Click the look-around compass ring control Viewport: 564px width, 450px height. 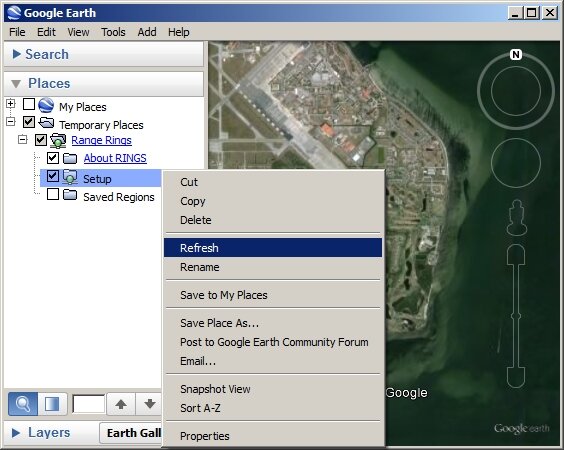point(515,91)
